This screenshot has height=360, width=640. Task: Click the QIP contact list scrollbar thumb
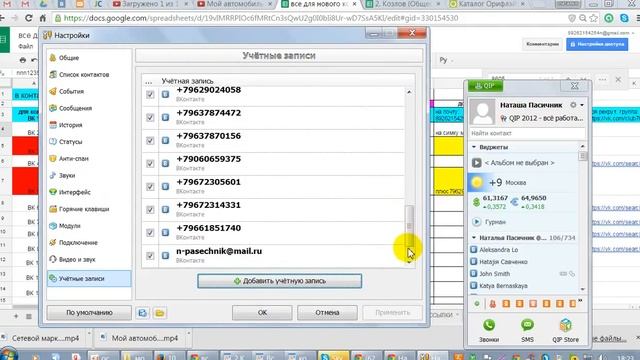582,156
